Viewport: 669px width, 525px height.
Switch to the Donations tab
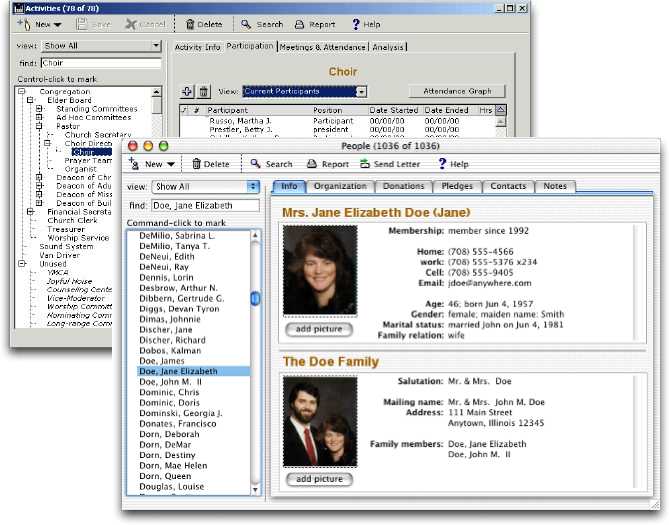pos(405,186)
